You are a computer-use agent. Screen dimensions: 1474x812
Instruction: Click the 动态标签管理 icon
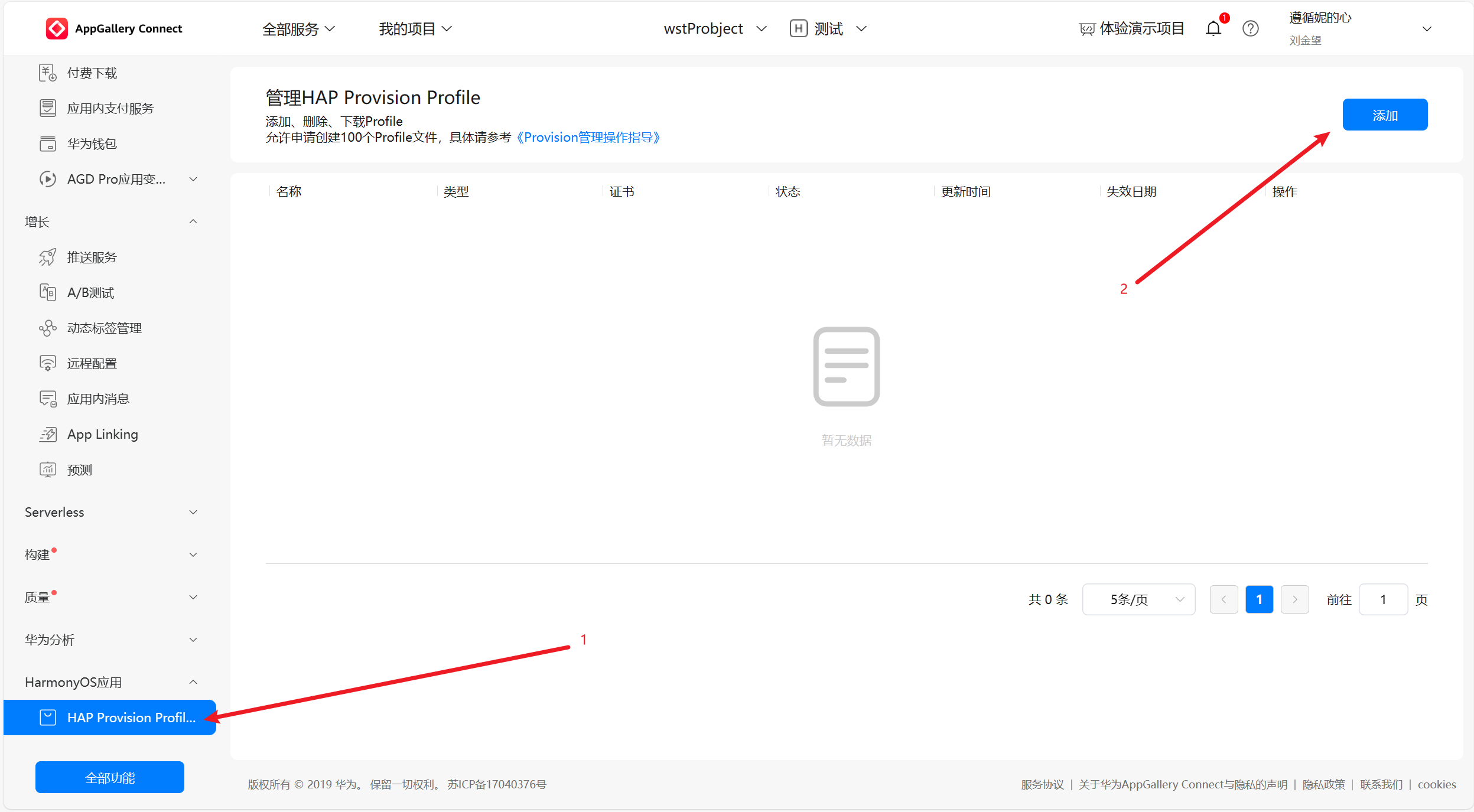[x=48, y=328]
